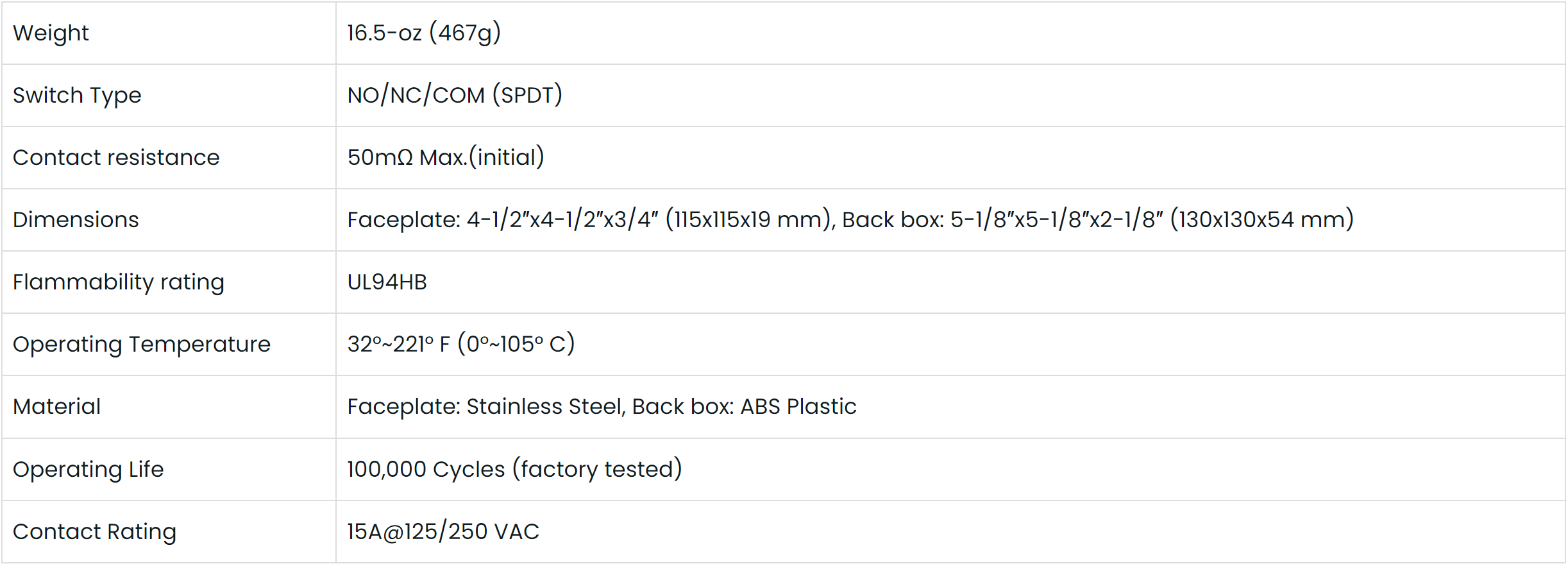Select the 15A@125/250 VAC value
The height and width of the screenshot is (566, 1568).
point(443,531)
